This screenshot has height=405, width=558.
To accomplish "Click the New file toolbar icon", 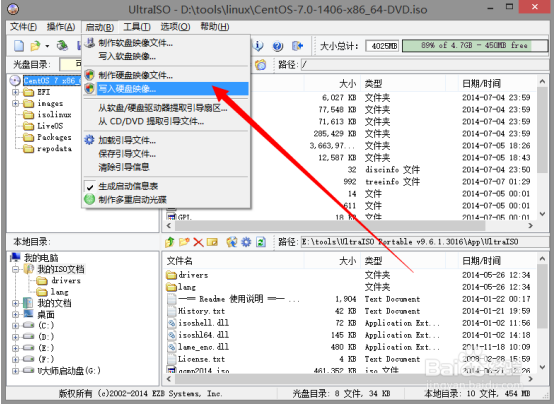I will (19, 46).
